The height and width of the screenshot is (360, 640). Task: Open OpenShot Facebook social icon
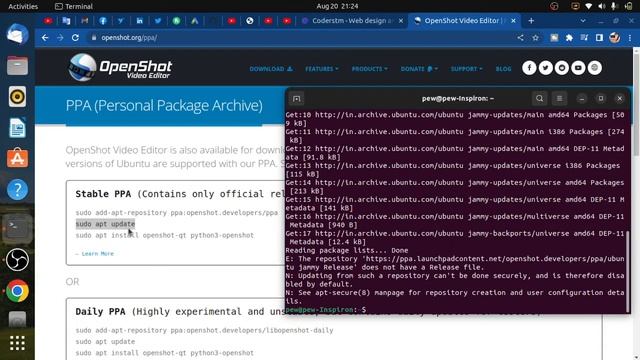click(529, 68)
